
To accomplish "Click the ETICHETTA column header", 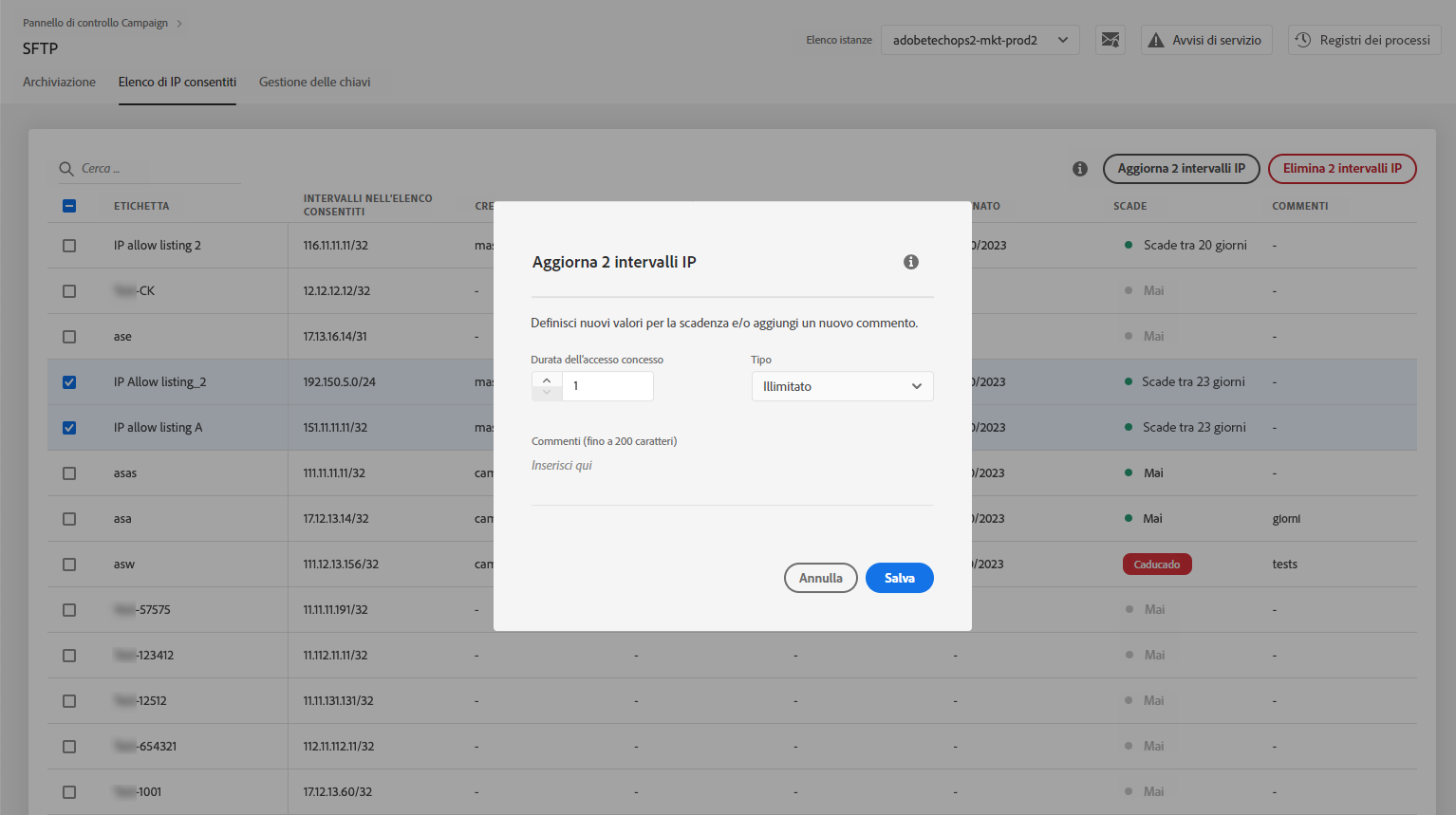I will (x=141, y=206).
